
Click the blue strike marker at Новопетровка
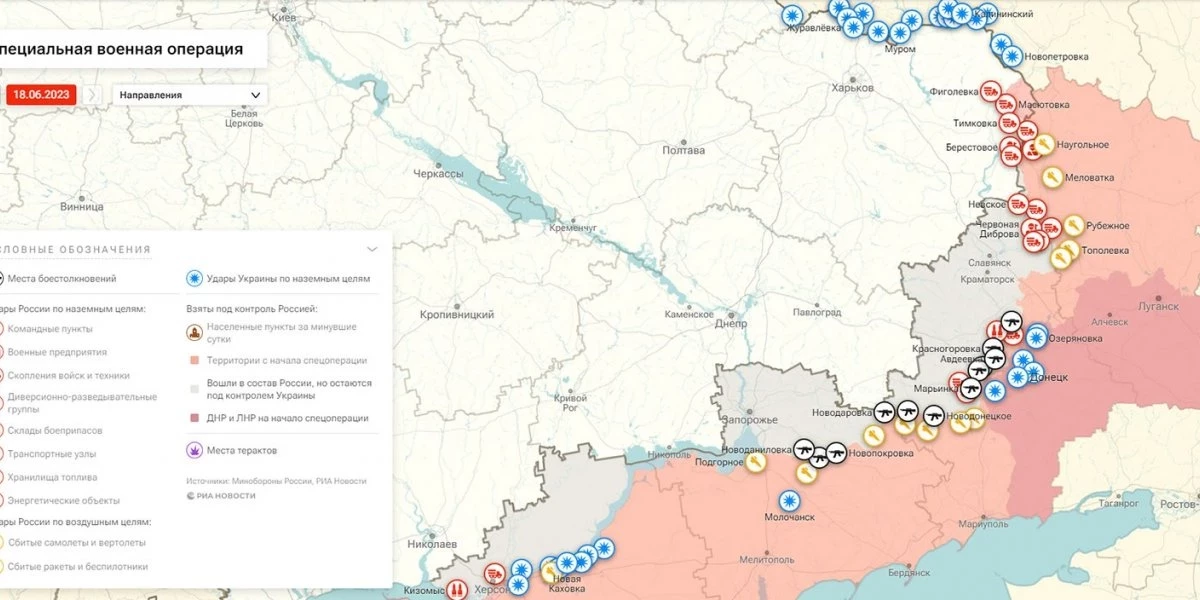point(1012,56)
